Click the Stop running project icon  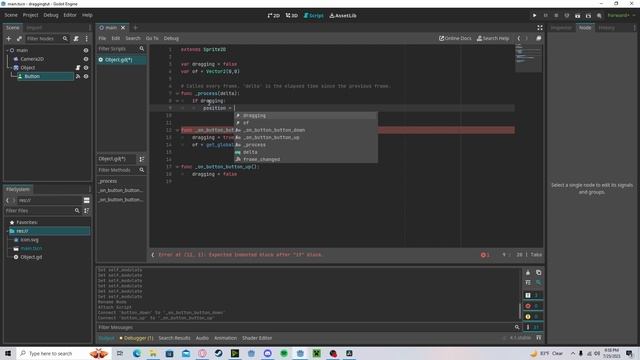pos(556,16)
